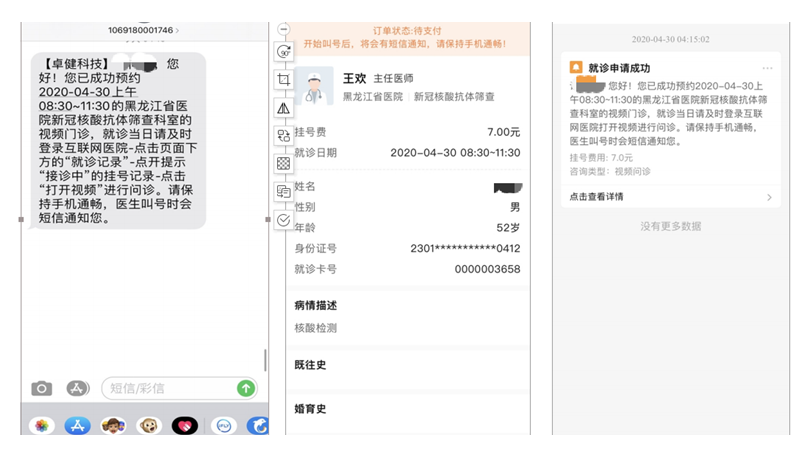Select the crop tool

coord(283,80)
